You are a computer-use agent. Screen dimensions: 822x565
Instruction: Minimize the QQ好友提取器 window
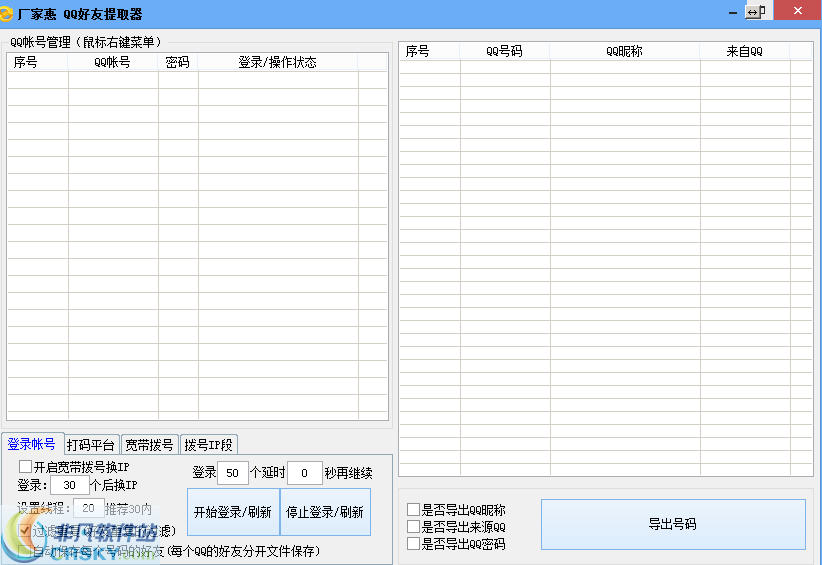(732, 13)
